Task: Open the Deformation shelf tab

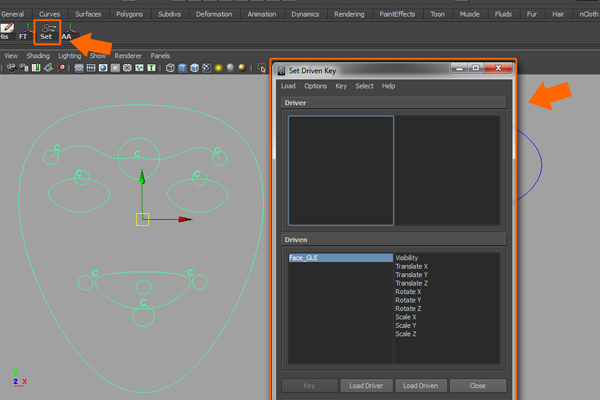Action: point(214,14)
